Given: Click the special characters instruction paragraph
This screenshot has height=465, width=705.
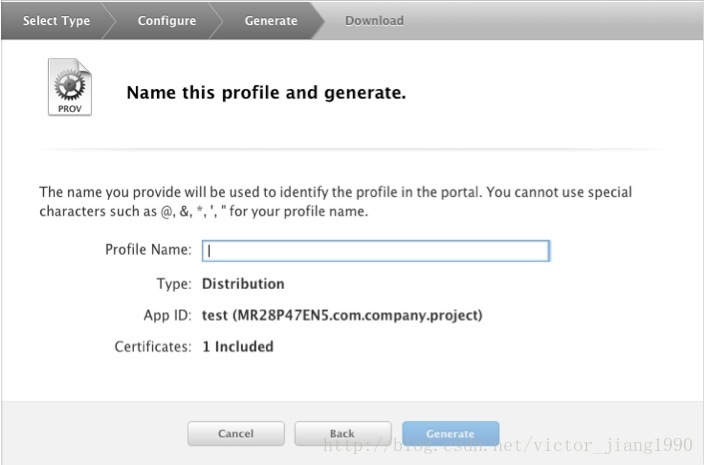Looking at the screenshot, I should 335,201.
